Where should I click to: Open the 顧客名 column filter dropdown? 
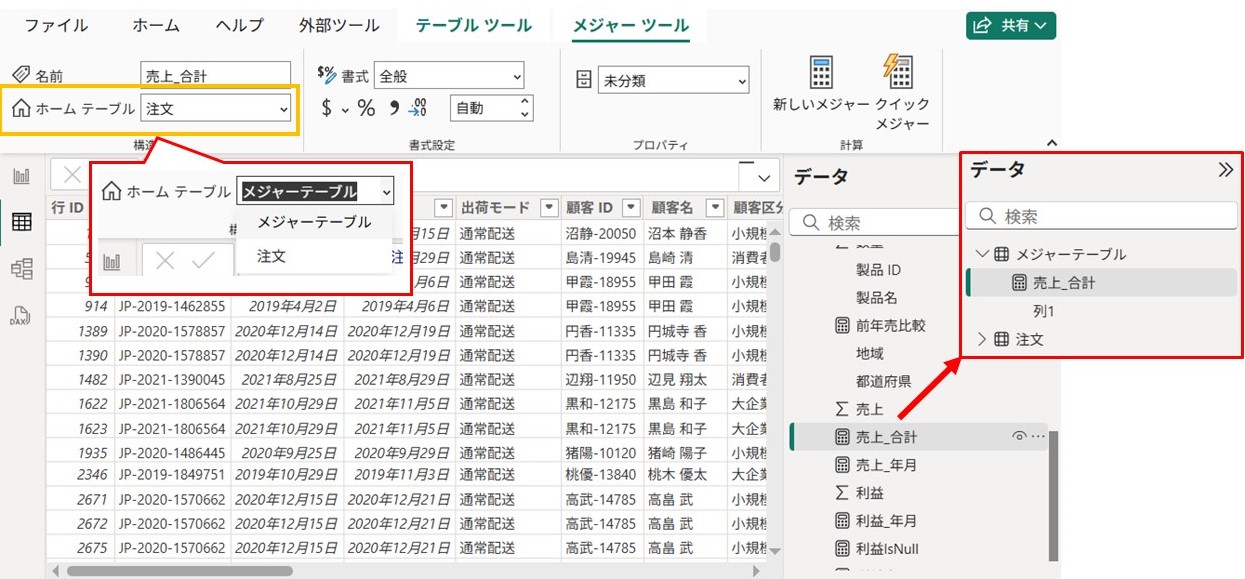click(713, 208)
